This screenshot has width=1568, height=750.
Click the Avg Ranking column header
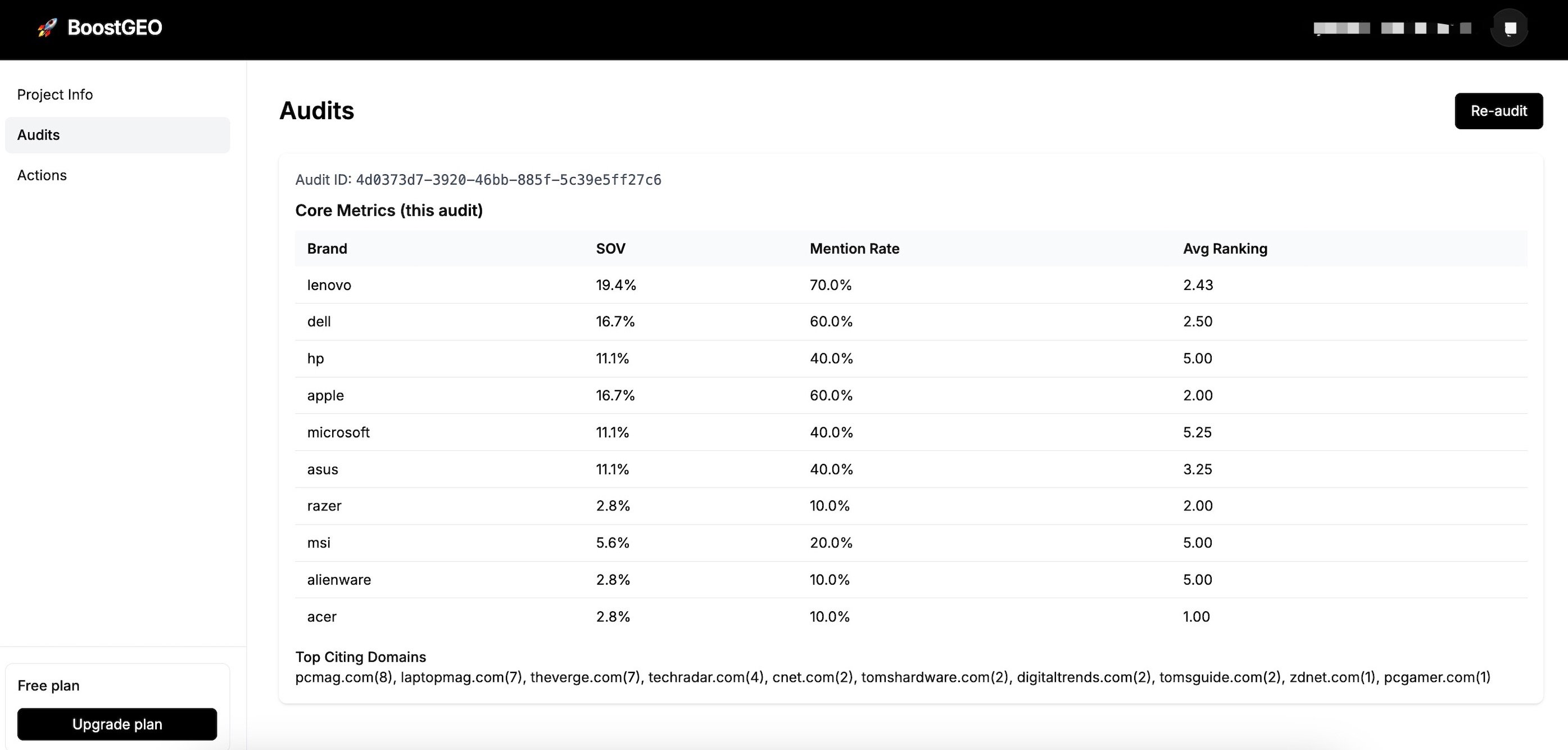coord(1225,249)
